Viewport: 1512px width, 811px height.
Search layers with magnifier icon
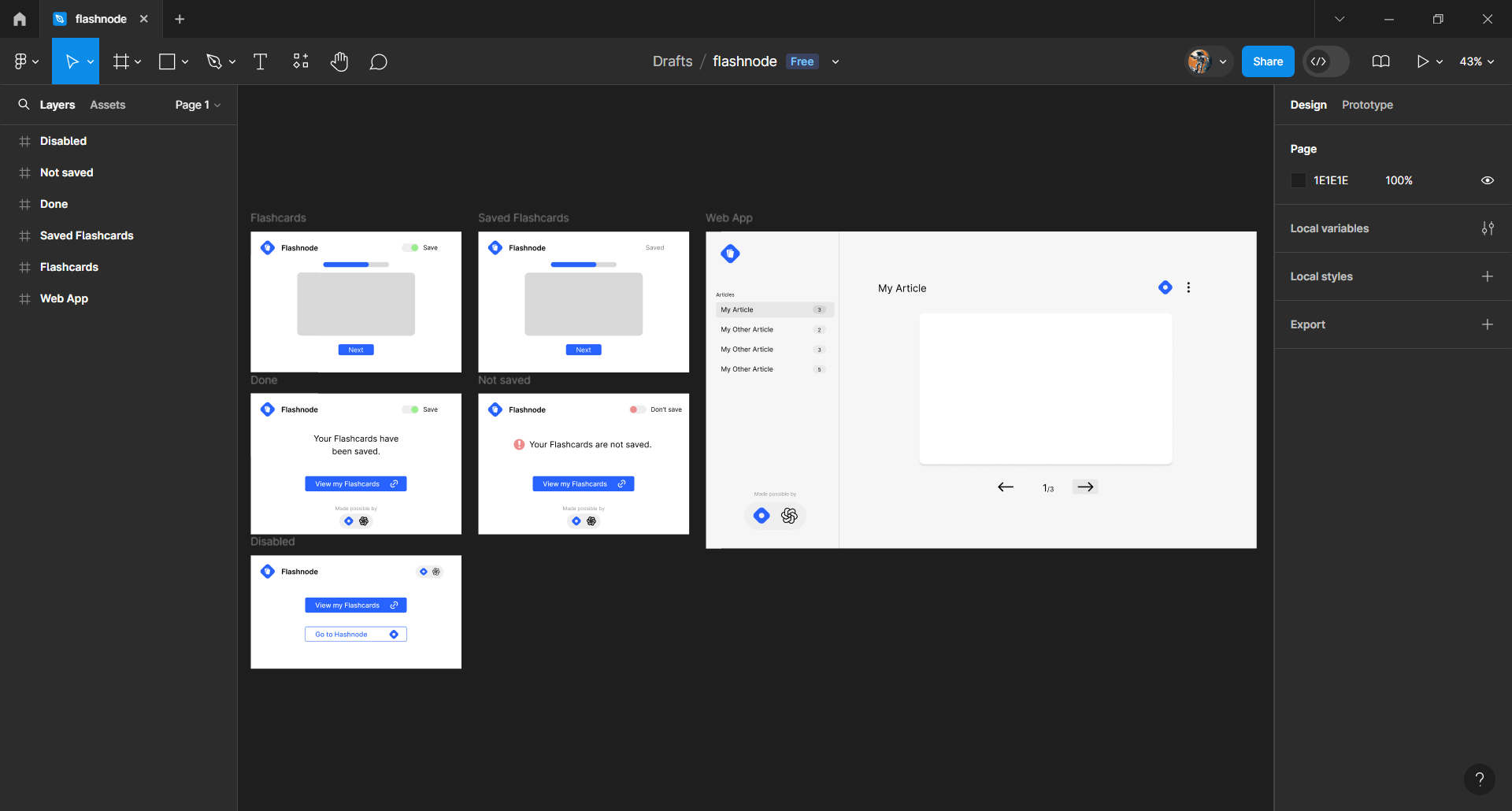(24, 105)
